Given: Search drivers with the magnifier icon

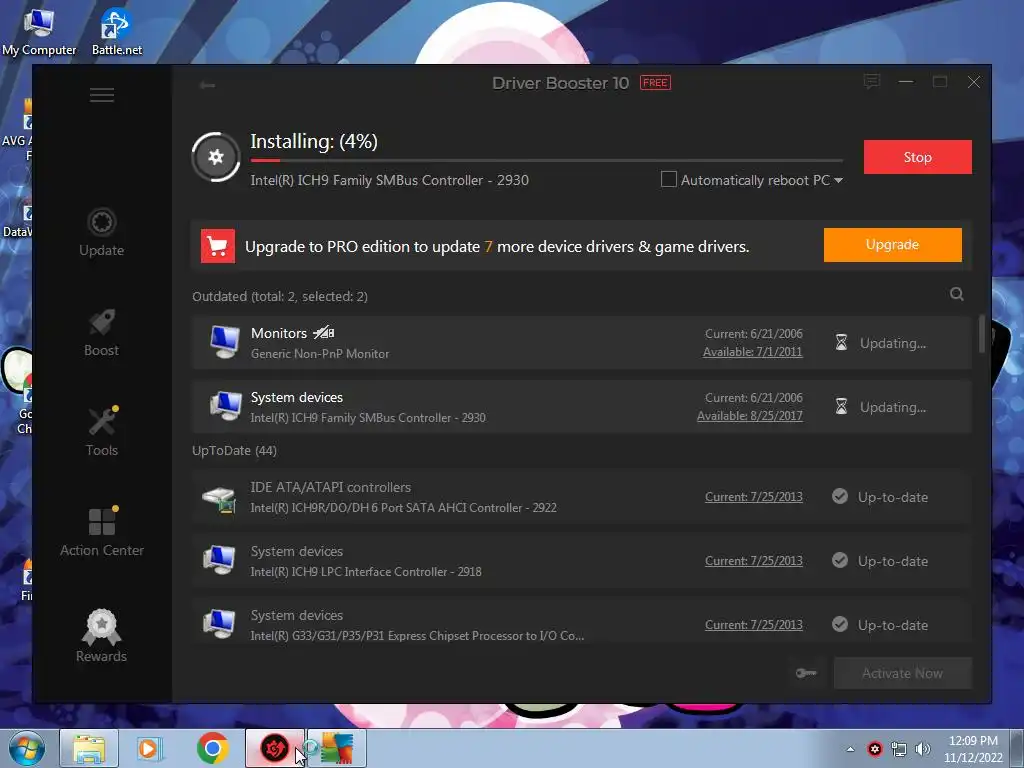Looking at the screenshot, I should (957, 294).
